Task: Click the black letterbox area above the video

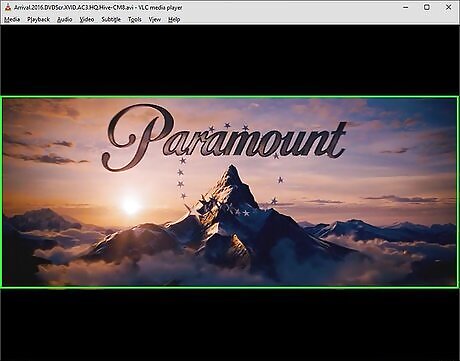Action: tap(230, 61)
